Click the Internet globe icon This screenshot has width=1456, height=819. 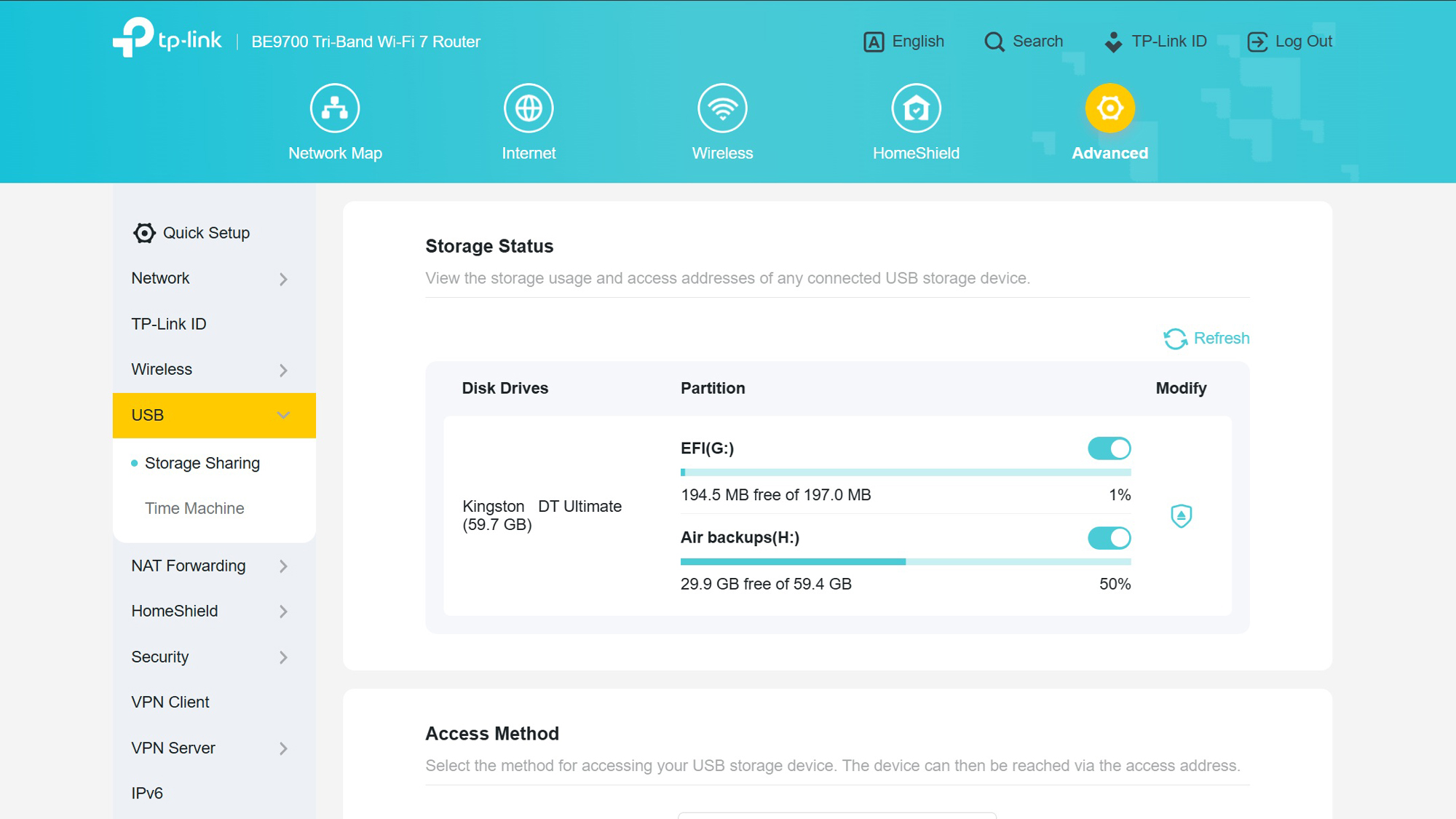pyautogui.click(x=529, y=108)
